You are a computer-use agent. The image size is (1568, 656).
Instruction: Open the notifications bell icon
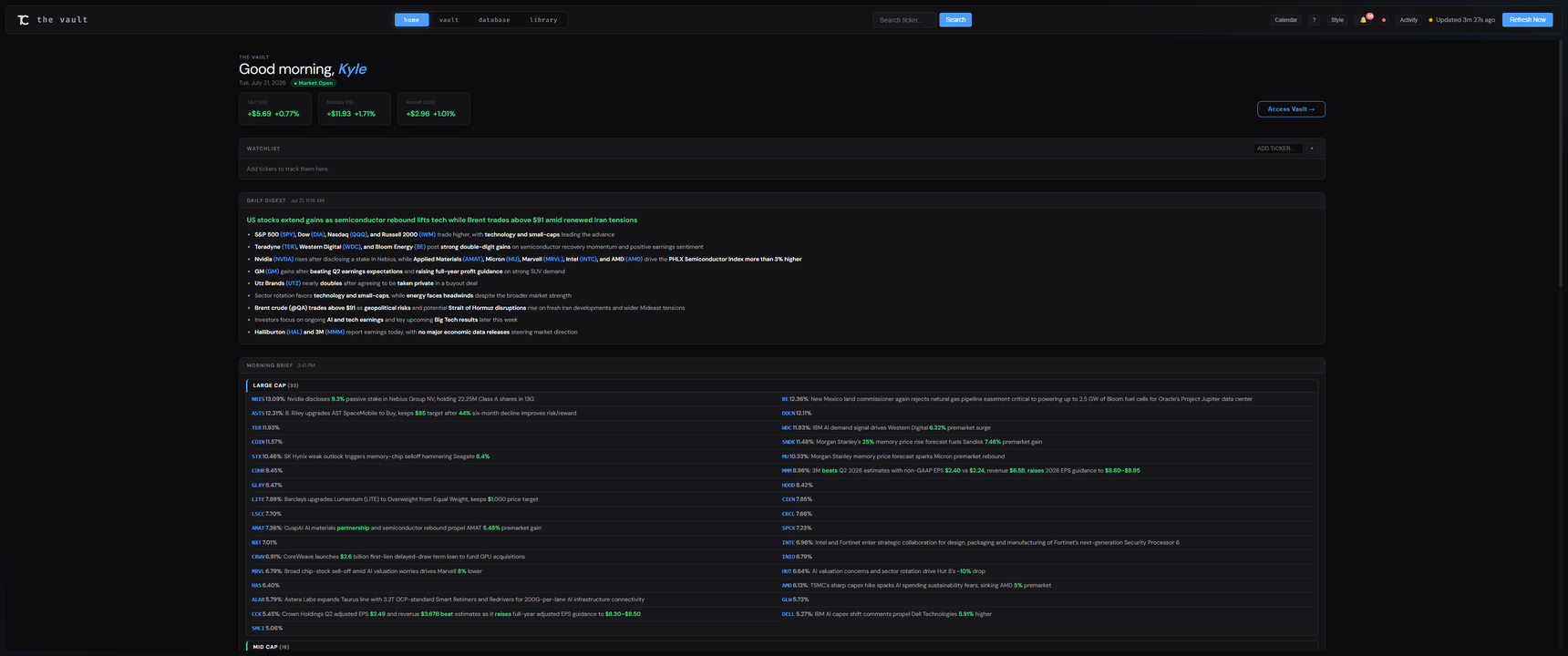pos(1364,20)
